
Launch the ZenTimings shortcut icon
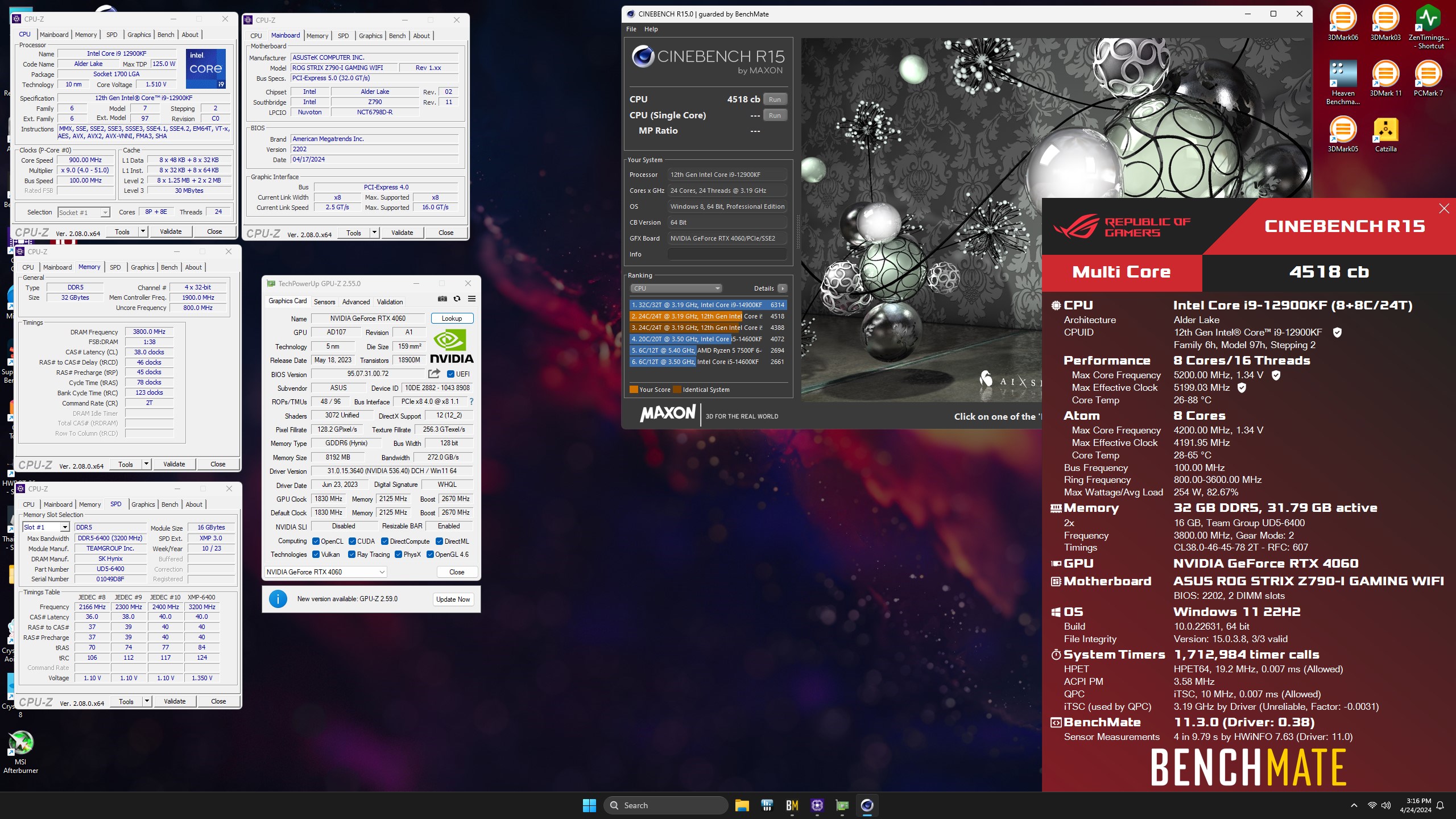pyautogui.click(x=1428, y=27)
